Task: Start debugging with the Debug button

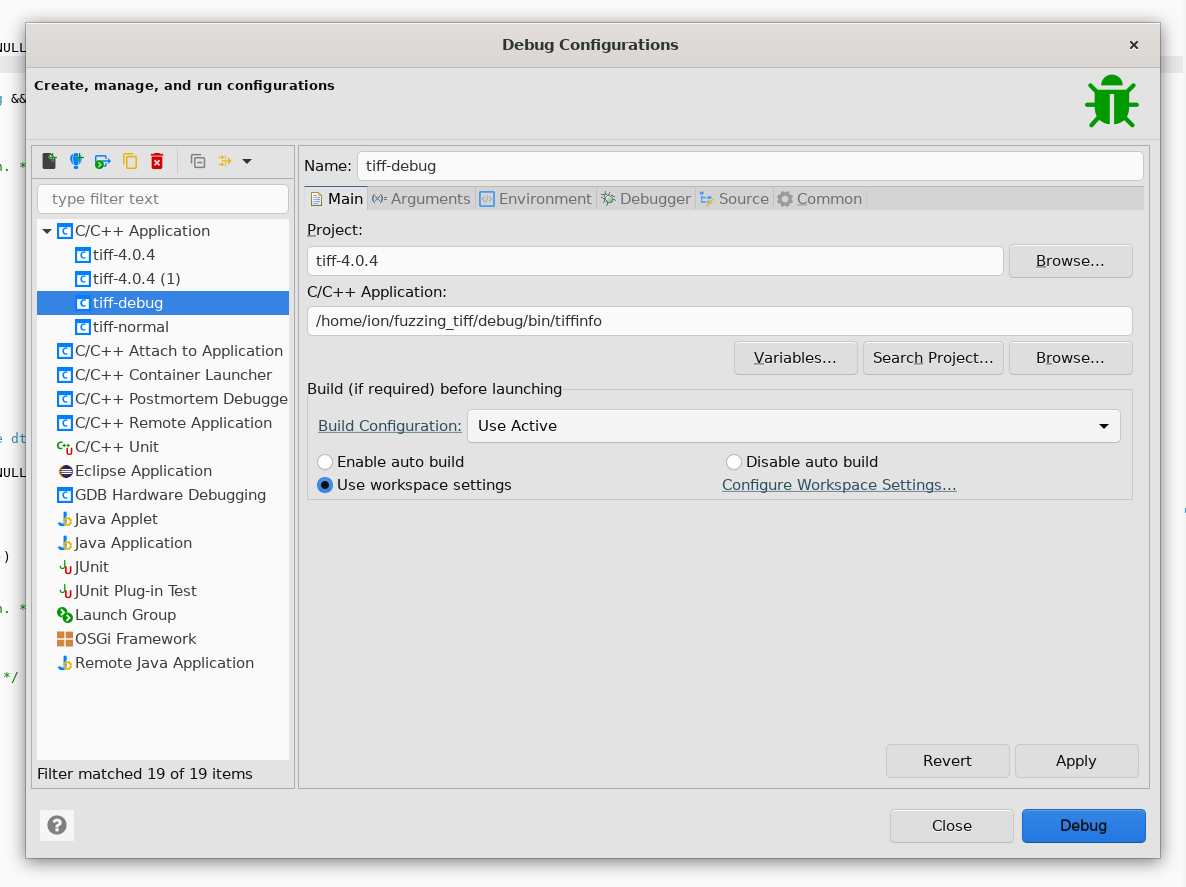Action: (1083, 826)
